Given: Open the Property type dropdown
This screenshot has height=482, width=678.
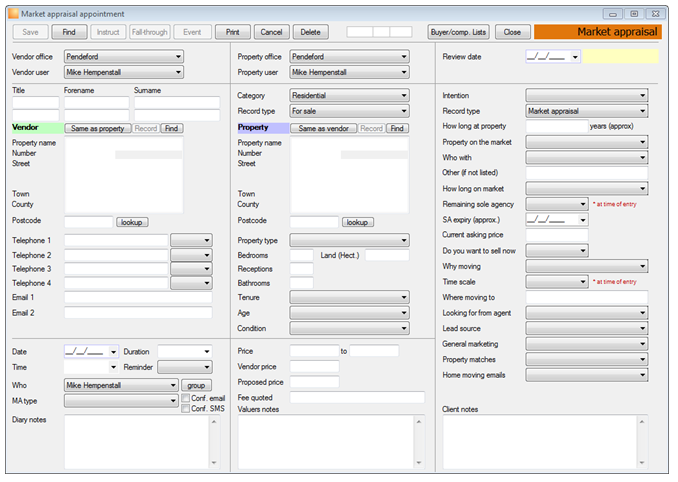Looking at the screenshot, I should (349, 240).
